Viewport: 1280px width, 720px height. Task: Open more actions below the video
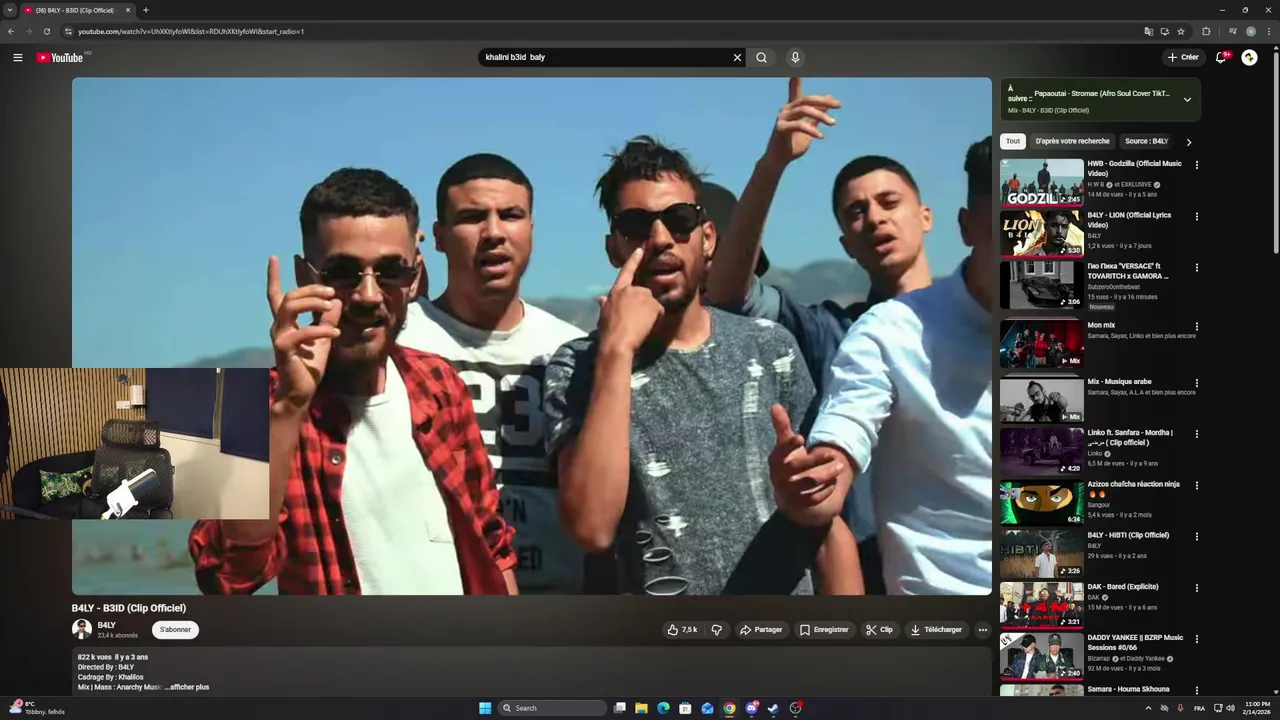pyautogui.click(x=982, y=630)
